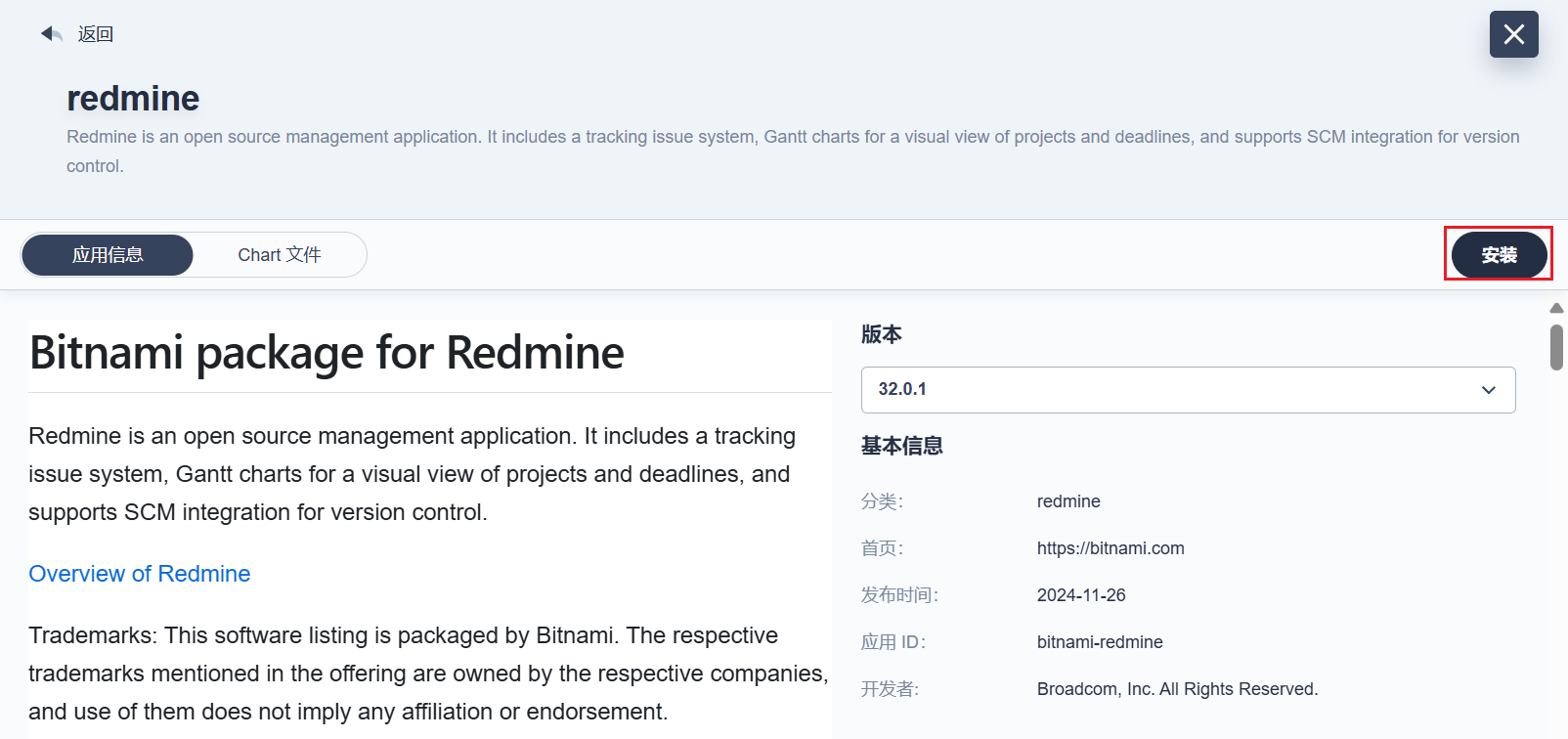
Task: Click the back arrow icon
Action: [51, 34]
